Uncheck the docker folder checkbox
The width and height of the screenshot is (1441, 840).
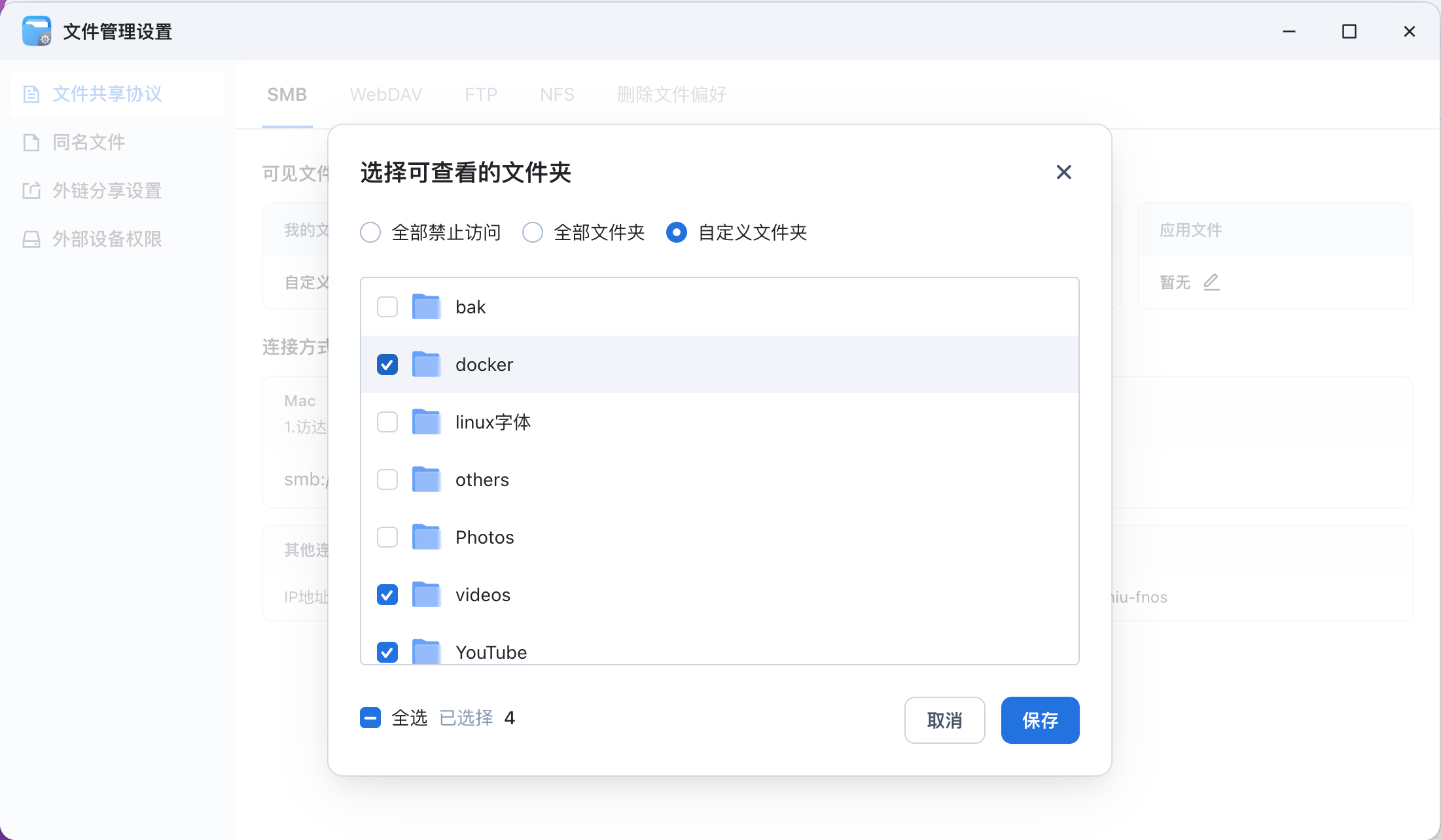tap(387, 364)
